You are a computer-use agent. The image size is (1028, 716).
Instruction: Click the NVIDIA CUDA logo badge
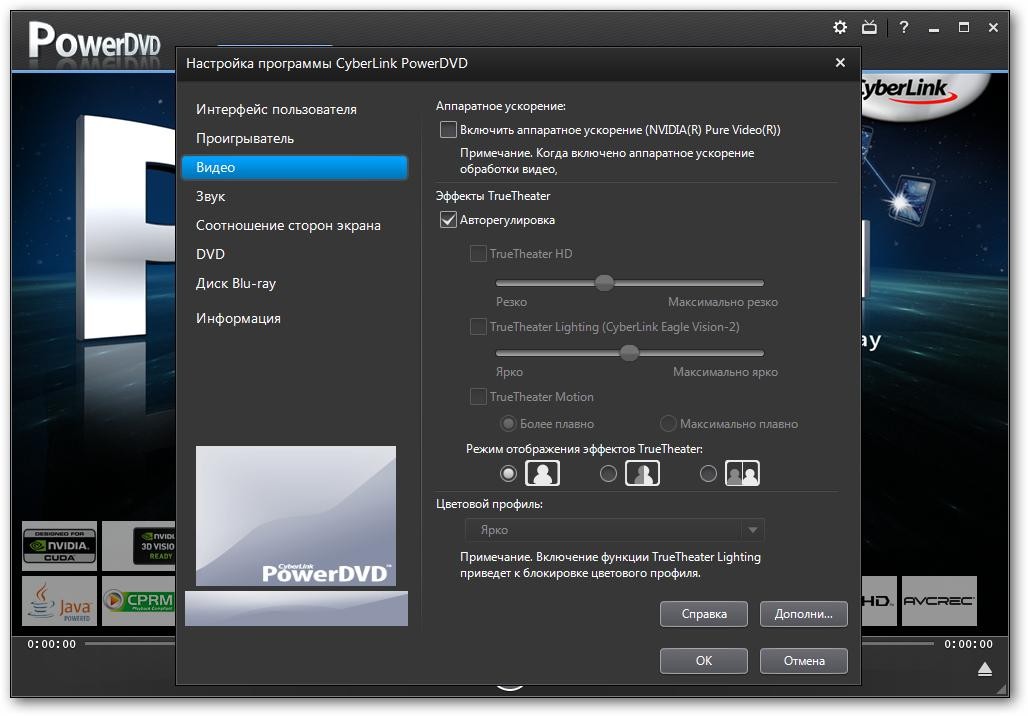click(60, 546)
